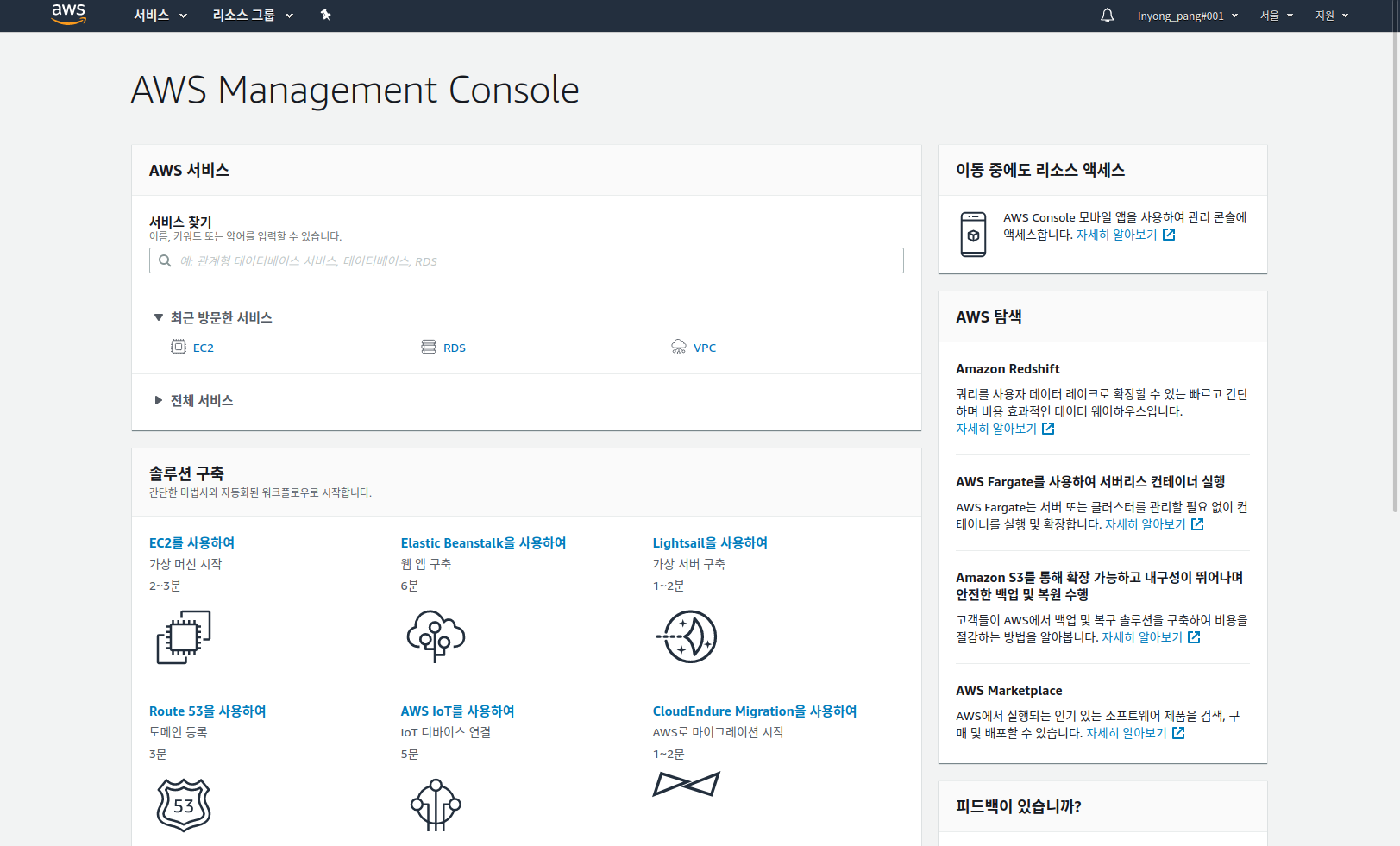Open the 서울 region selector
Screen dimensions: 1400x846
point(1276,16)
